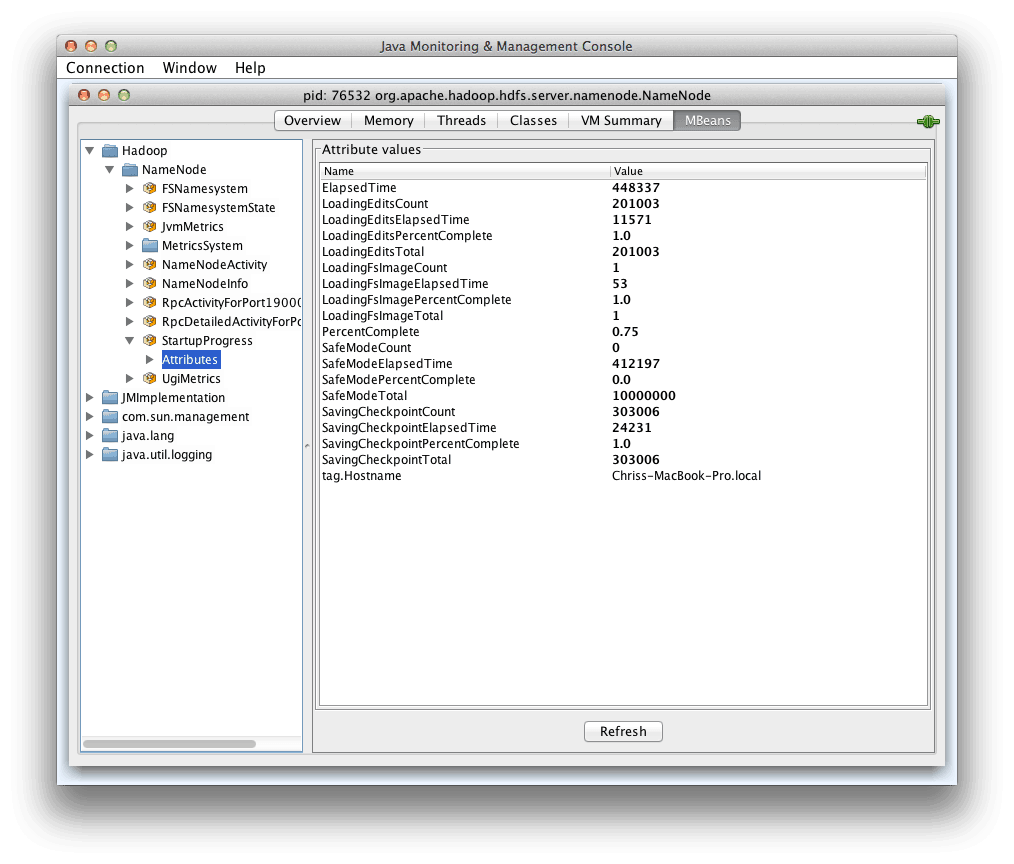
Task: Collapse the Hadoop tree node
Action: tap(90, 151)
